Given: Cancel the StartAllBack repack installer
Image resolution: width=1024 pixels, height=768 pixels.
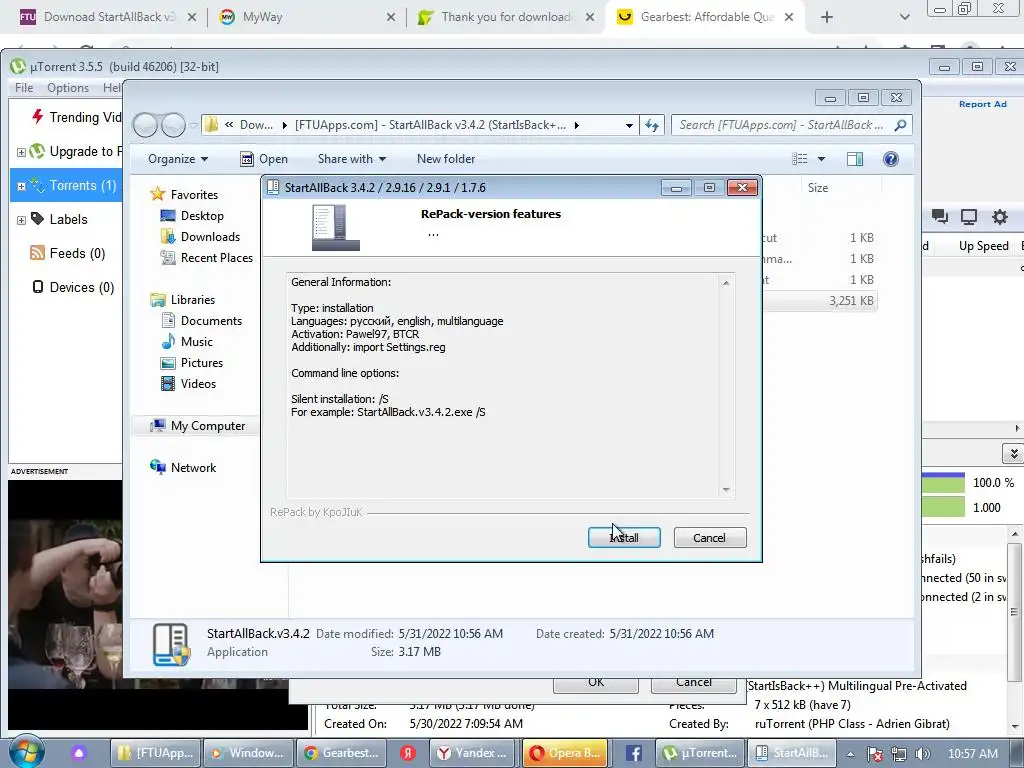Looking at the screenshot, I should [709, 537].
